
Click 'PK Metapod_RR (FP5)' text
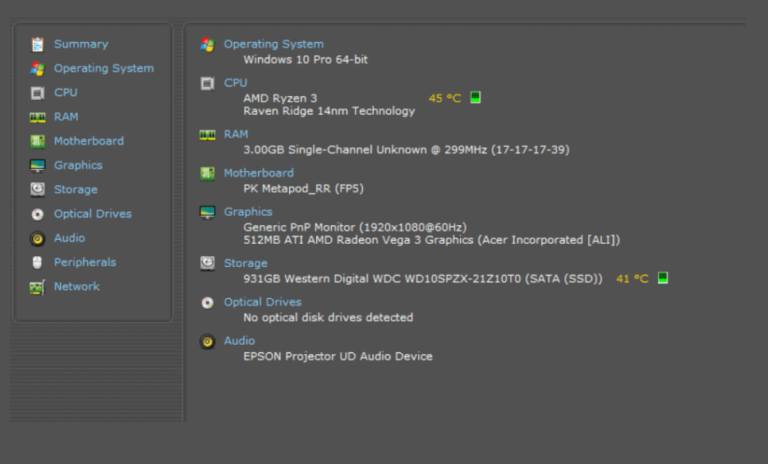[304, 189]
